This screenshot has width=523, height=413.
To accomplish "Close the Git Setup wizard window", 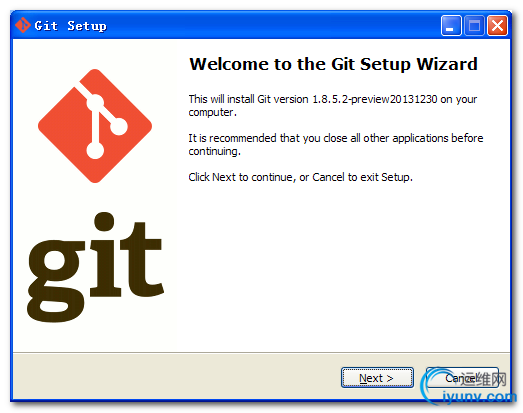I will [x=497, y=26].
